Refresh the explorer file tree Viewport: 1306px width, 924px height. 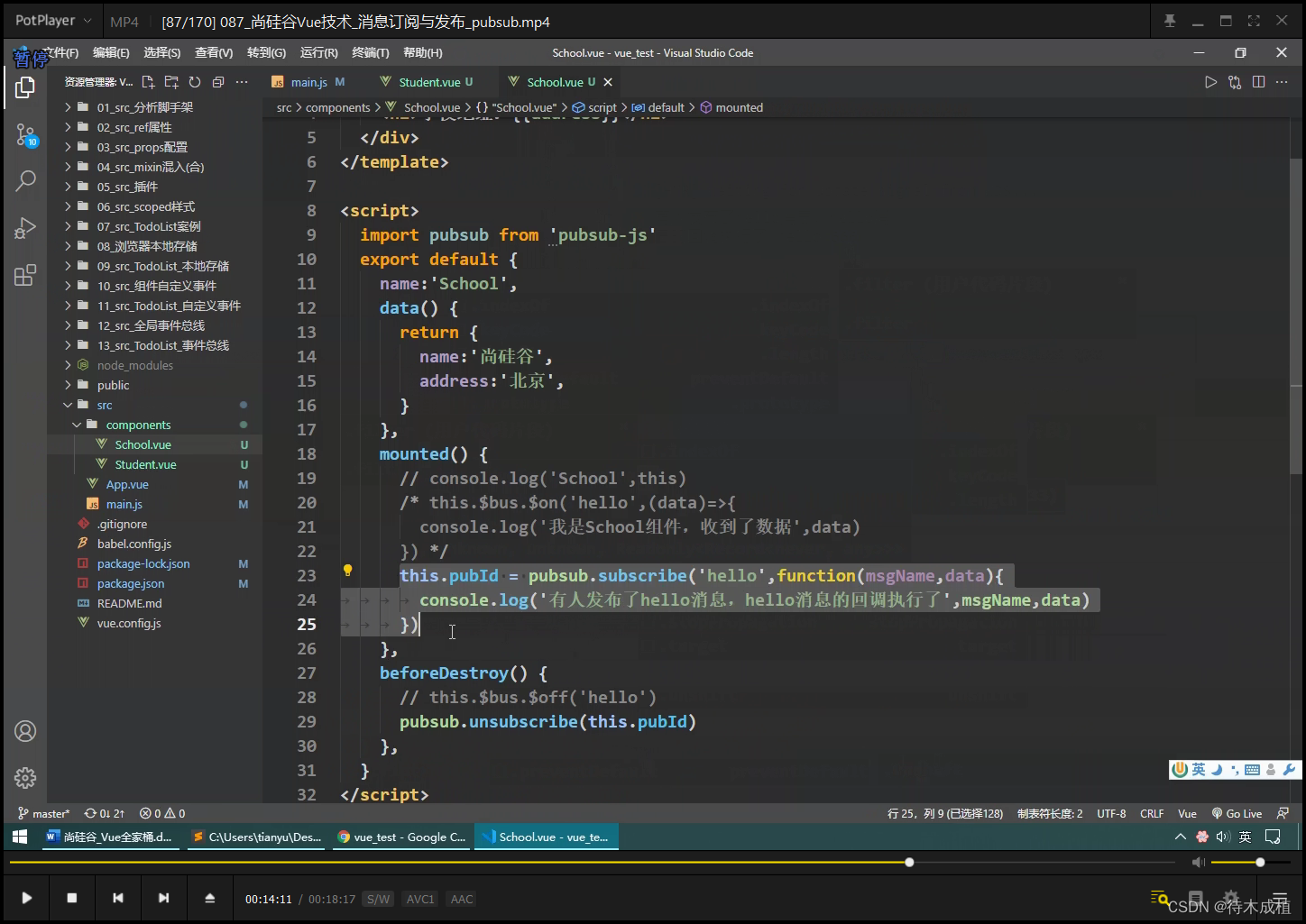pyautogui.click(x=195, y=82)
